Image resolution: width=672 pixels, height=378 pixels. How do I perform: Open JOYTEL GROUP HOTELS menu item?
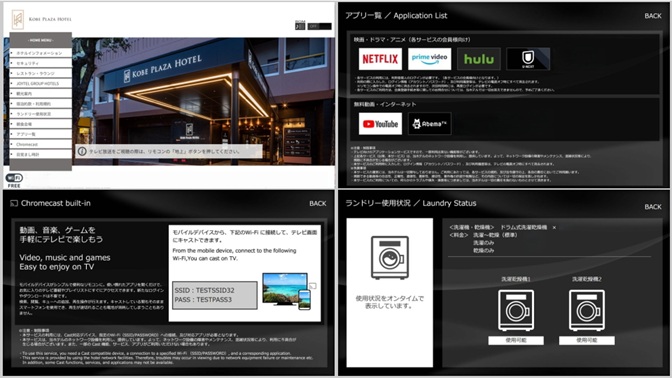(x=41, y=84)
